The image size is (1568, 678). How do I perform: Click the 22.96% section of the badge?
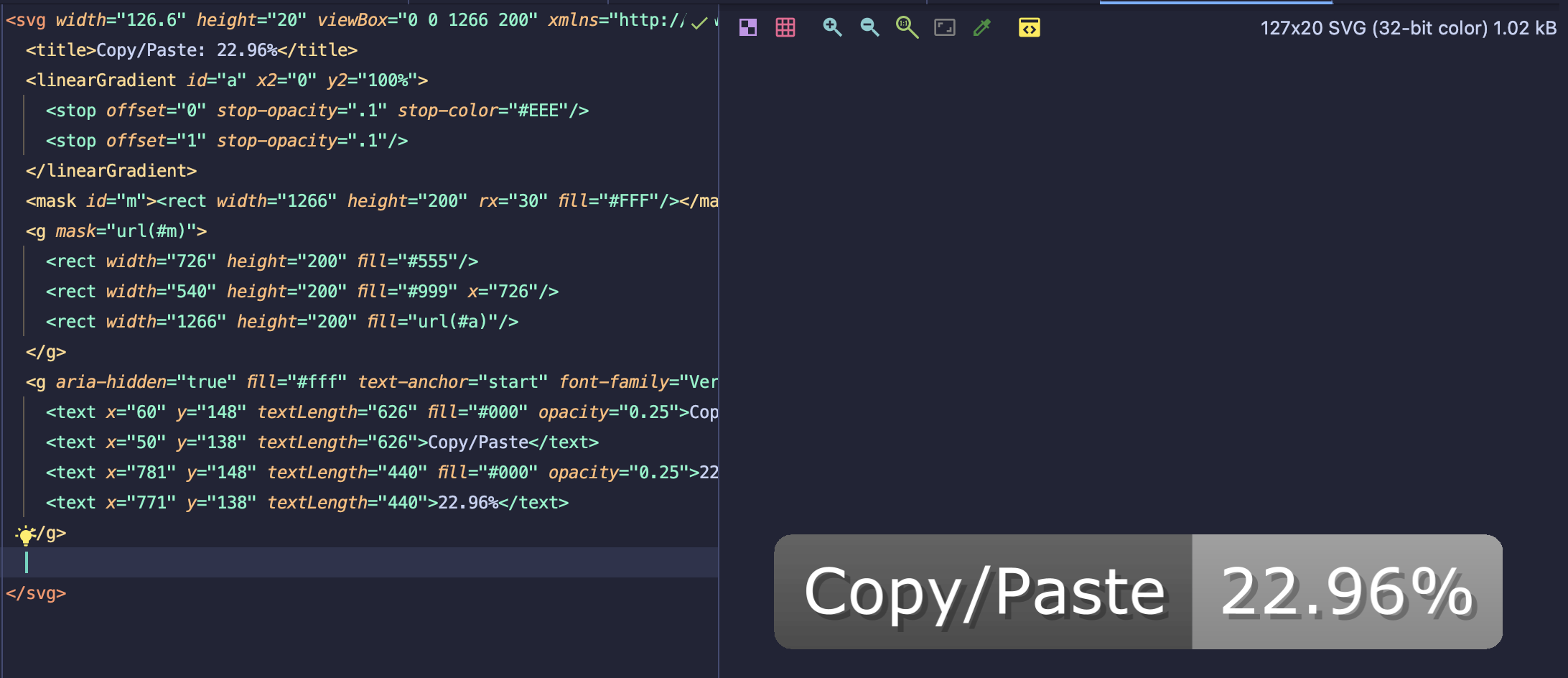(1347, 592)
